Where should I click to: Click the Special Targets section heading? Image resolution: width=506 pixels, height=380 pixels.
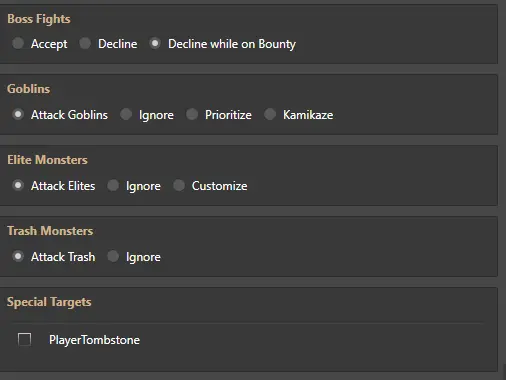click(x=49, y=302)
